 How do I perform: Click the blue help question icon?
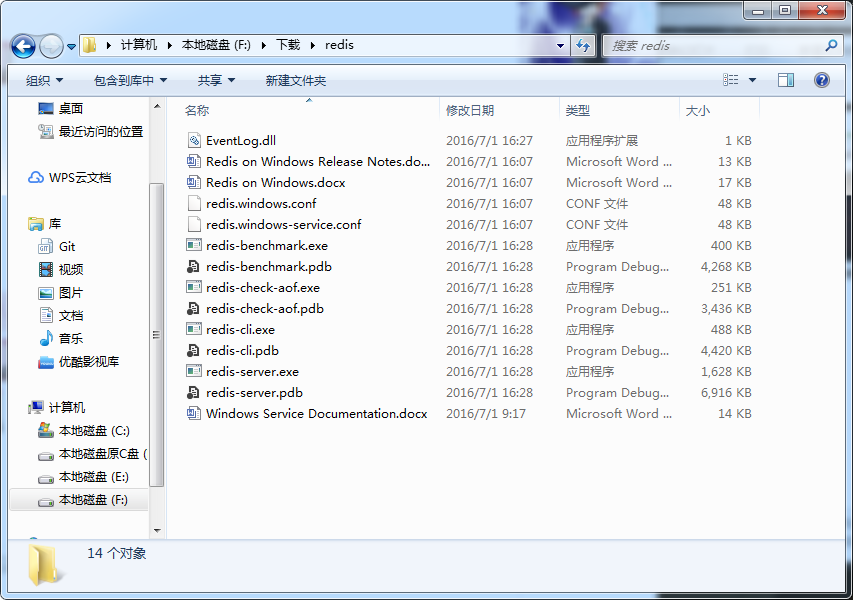[821, 80]
